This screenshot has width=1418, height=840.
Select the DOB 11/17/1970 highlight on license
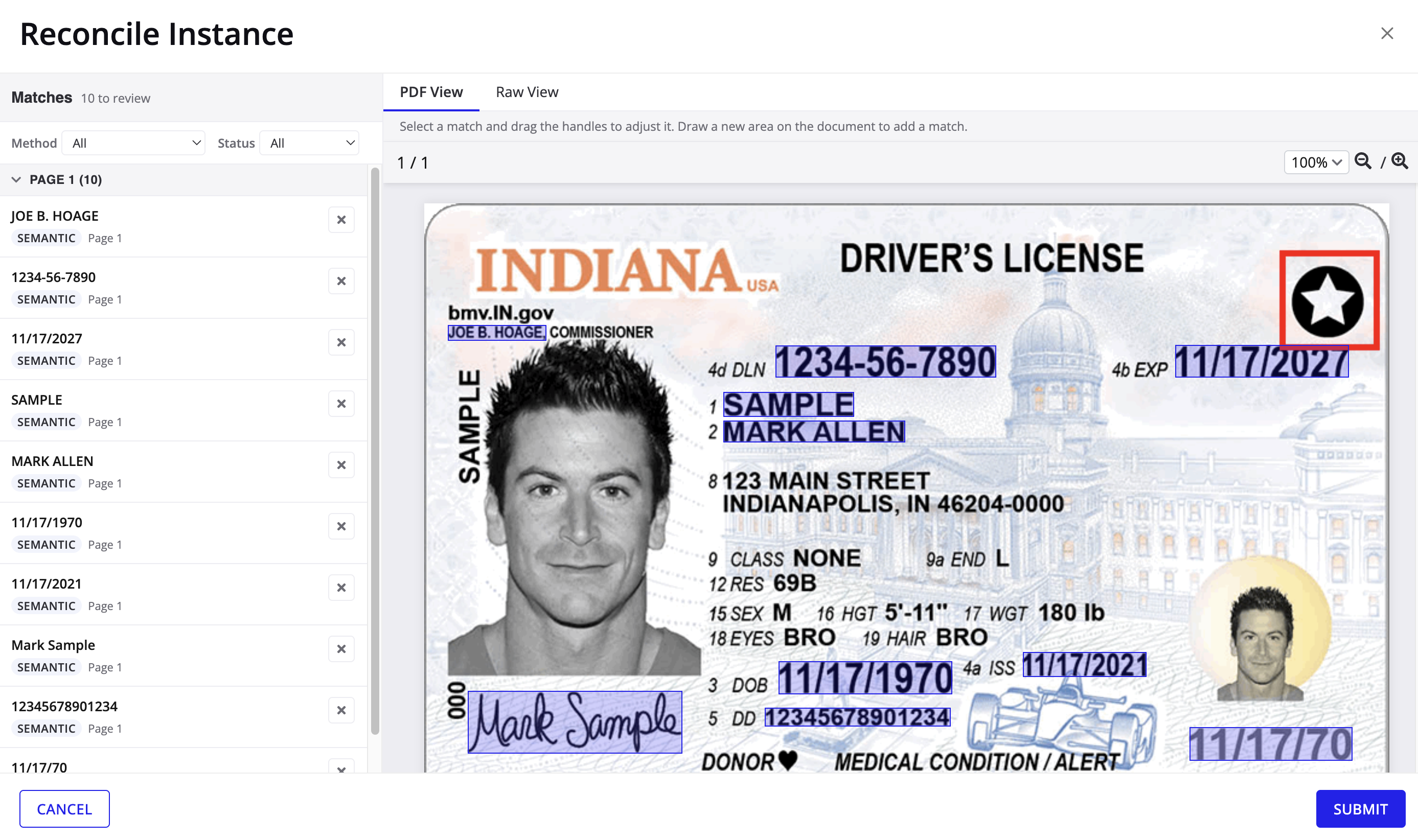click(x=865, y=678)
